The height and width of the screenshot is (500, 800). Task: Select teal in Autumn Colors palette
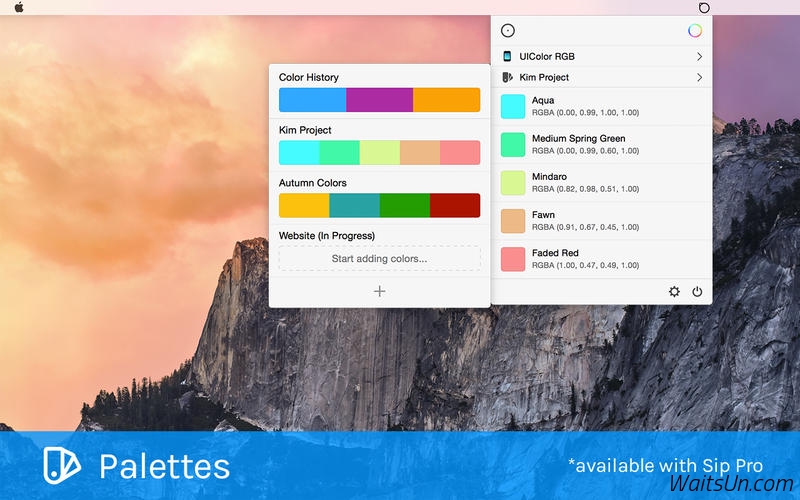(x=355, y=205)
